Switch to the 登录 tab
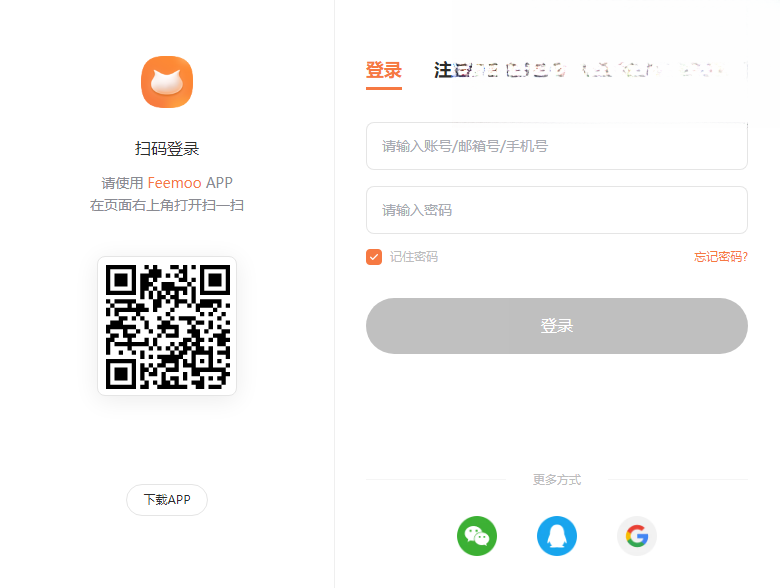This screenshot has height=588, width=780. [x=384, y=70]
